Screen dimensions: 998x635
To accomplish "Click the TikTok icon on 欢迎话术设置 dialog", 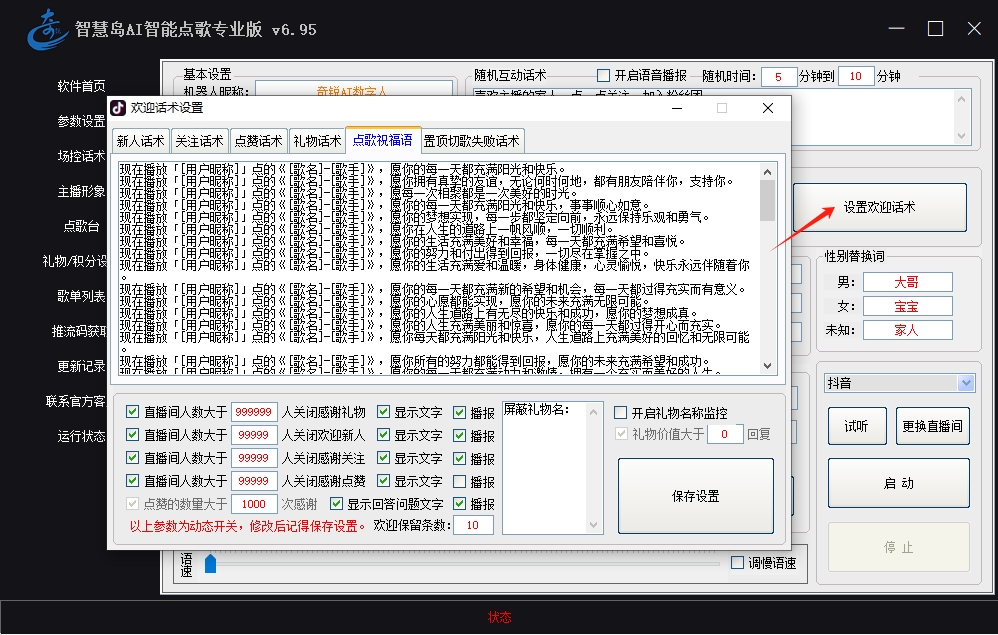I will pos(118,108).
